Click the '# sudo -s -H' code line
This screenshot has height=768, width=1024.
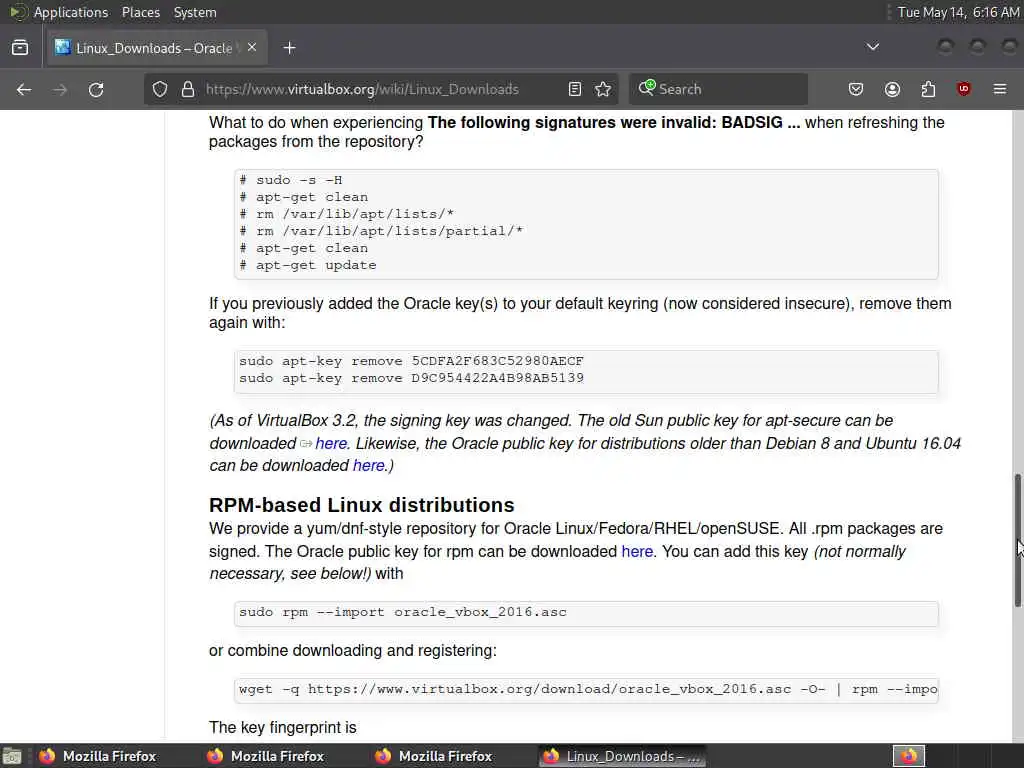291,180
